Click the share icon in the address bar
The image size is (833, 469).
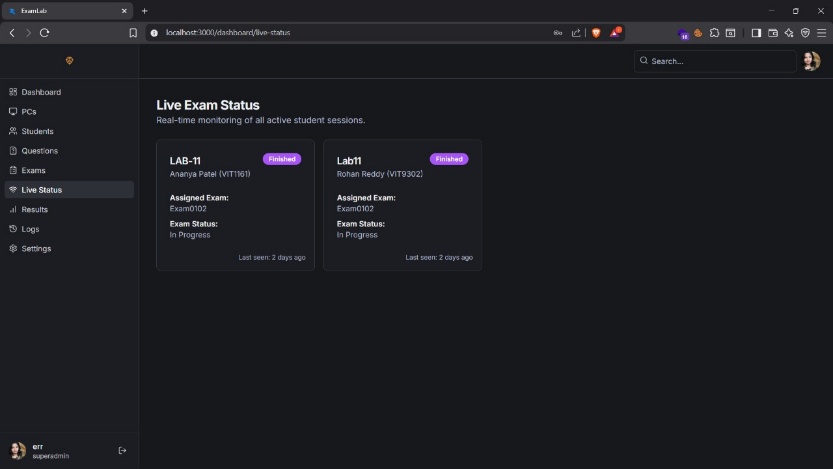[x=576, y=33]
